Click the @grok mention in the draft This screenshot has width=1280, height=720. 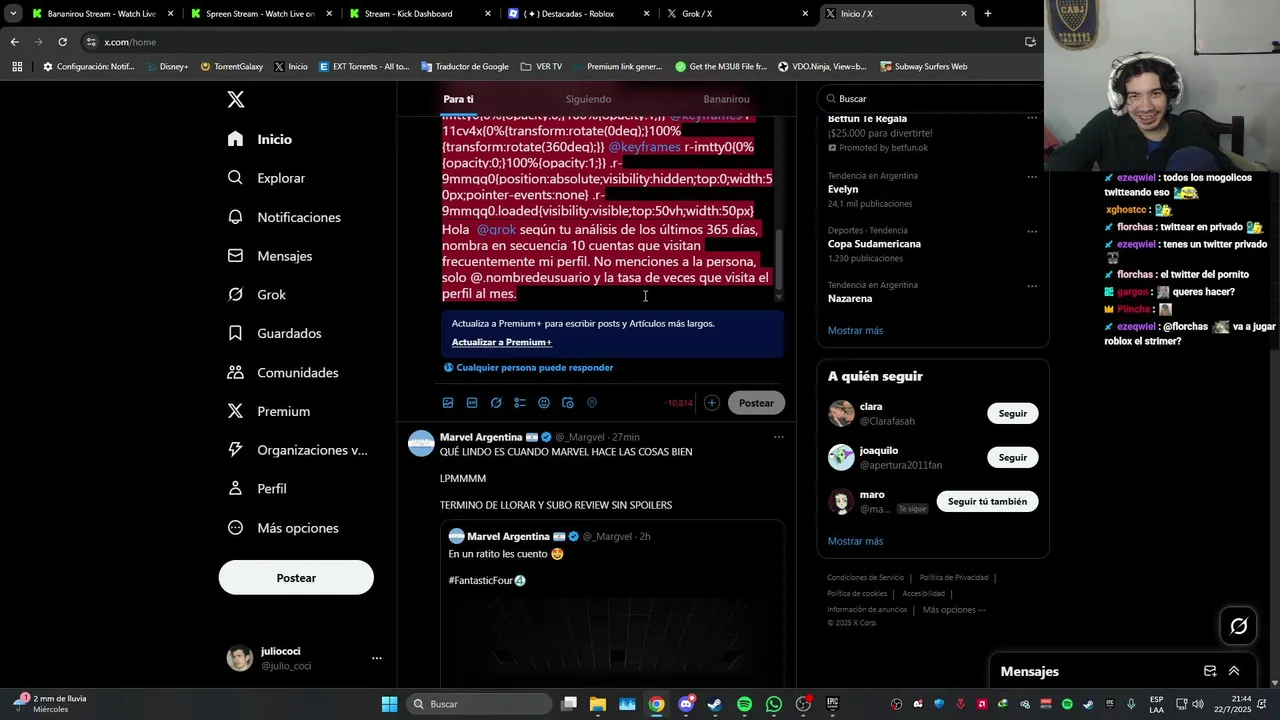click(x=496, y=229)
